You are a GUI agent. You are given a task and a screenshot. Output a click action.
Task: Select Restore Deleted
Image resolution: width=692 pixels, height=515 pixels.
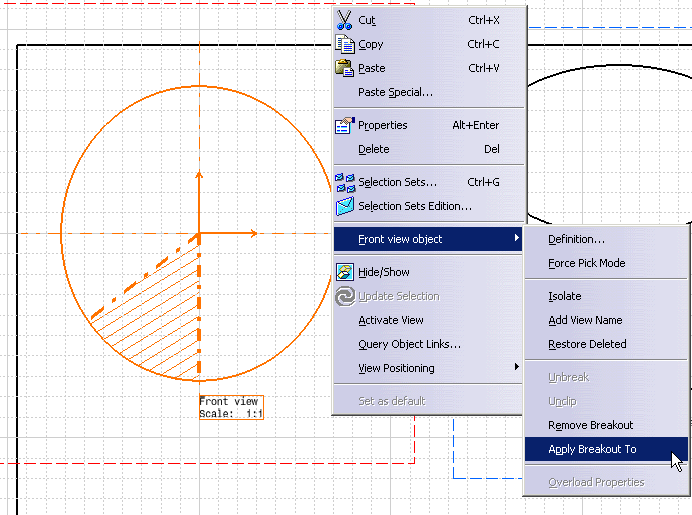606,344
